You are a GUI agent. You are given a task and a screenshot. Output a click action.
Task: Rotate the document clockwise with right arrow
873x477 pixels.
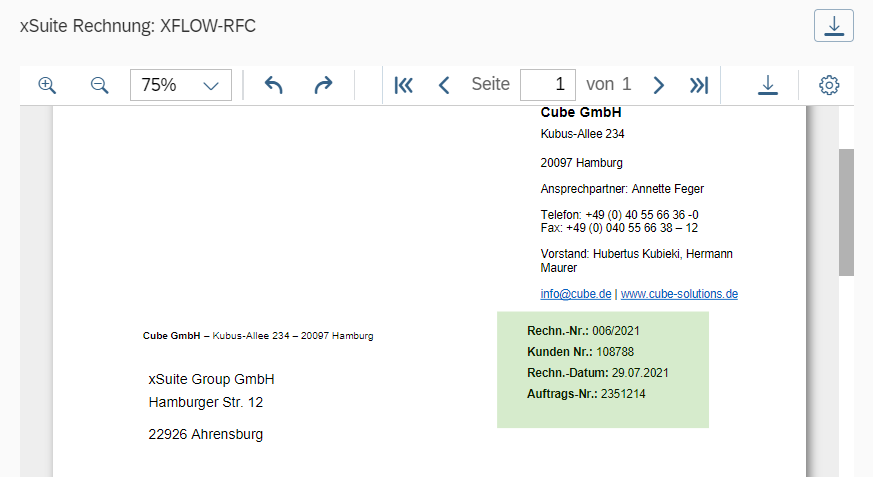[323, 85]
